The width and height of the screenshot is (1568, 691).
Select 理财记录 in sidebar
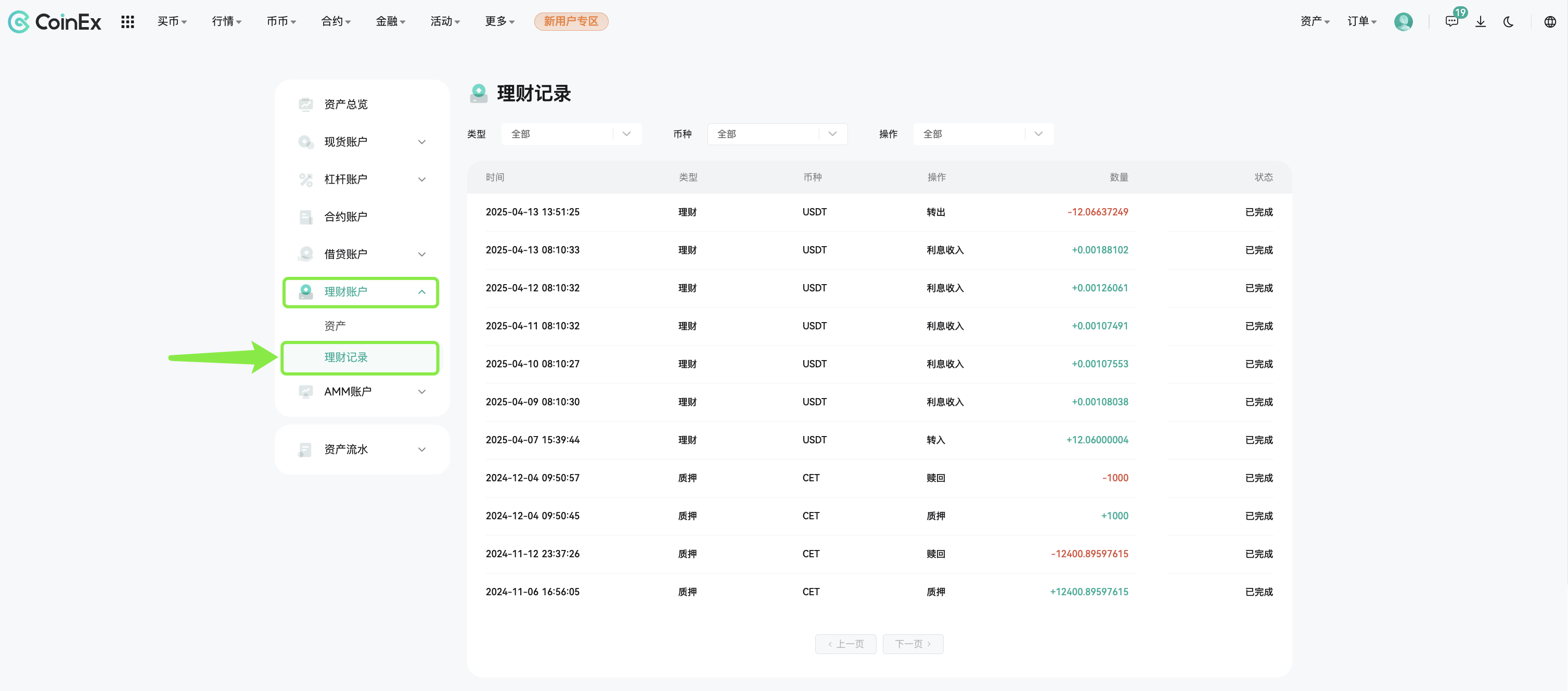click(359, 357)
